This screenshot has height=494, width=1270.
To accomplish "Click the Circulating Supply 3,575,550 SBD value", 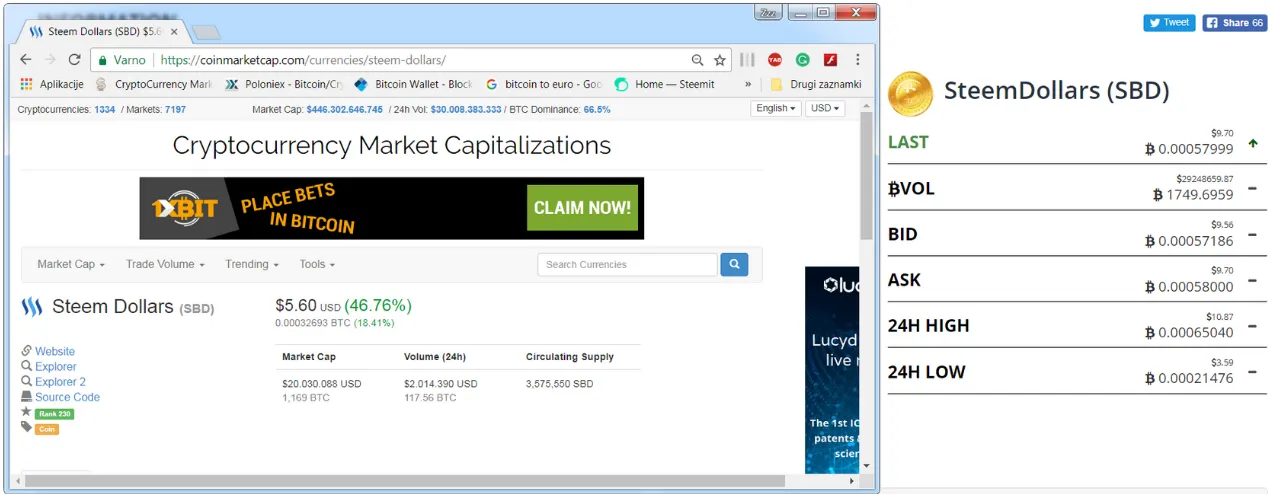I will click(x=559, y=384).
